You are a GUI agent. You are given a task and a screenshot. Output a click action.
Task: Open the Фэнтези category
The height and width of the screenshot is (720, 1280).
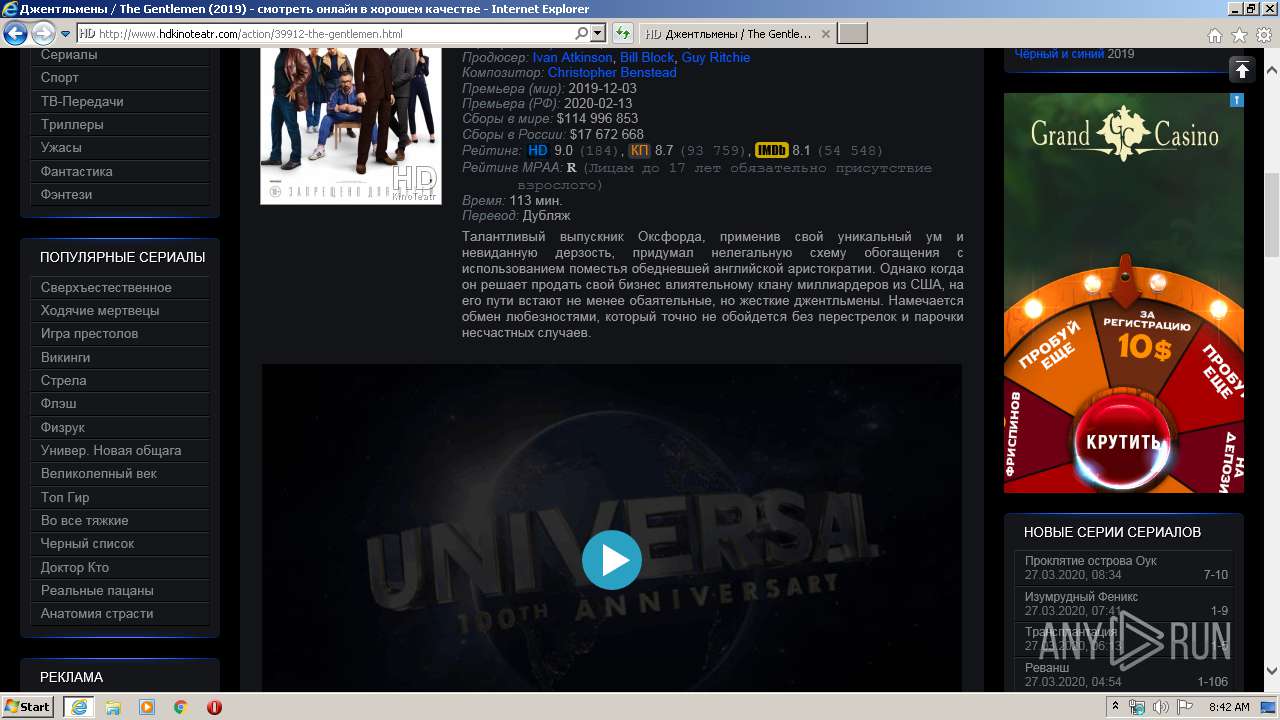coord(120,194)
